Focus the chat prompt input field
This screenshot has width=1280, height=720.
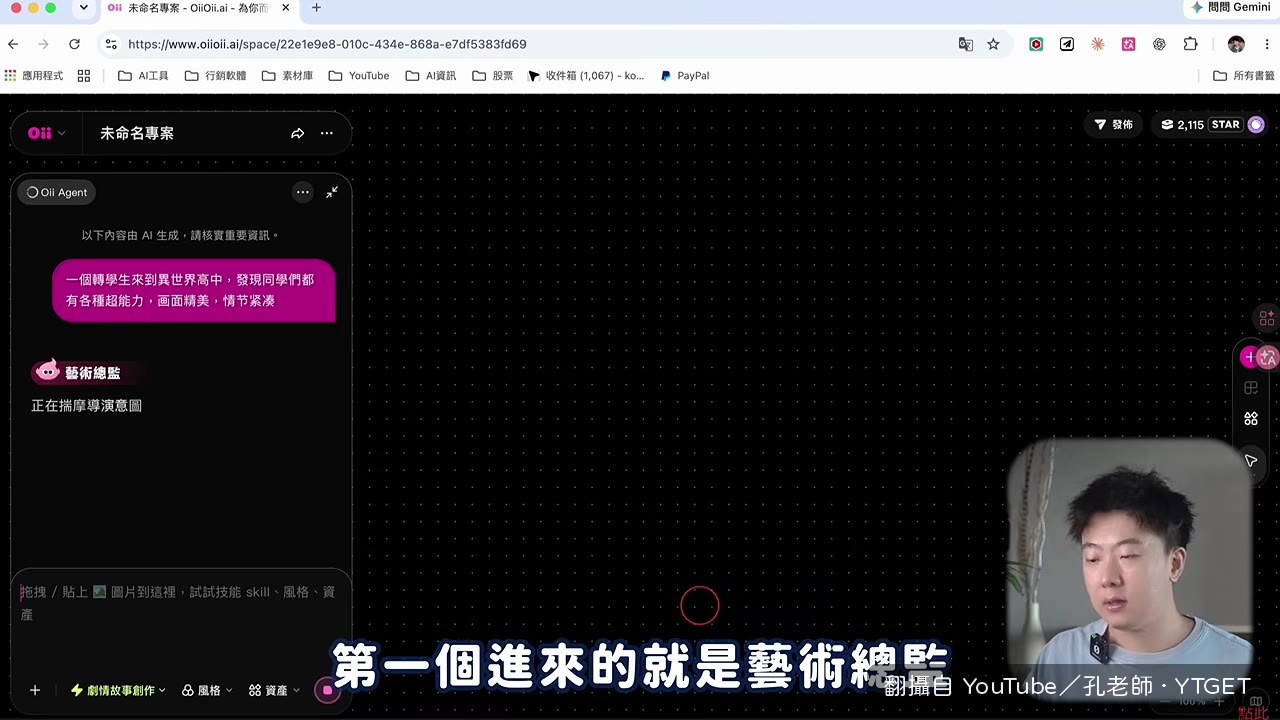(180, 603)
